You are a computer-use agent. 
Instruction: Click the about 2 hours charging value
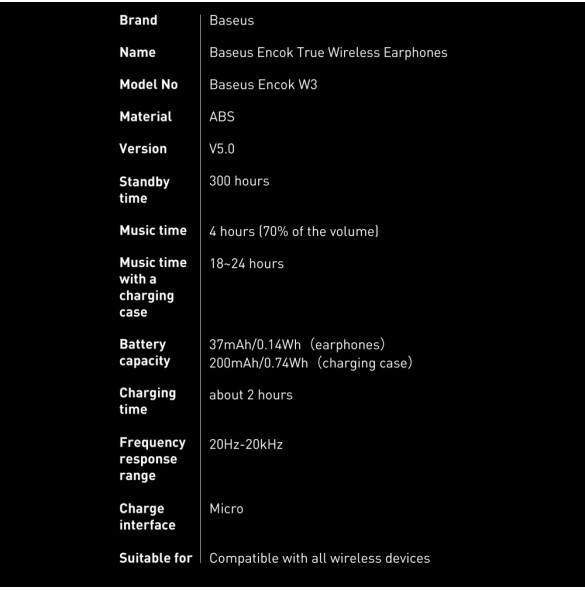[x=251, y=395]
